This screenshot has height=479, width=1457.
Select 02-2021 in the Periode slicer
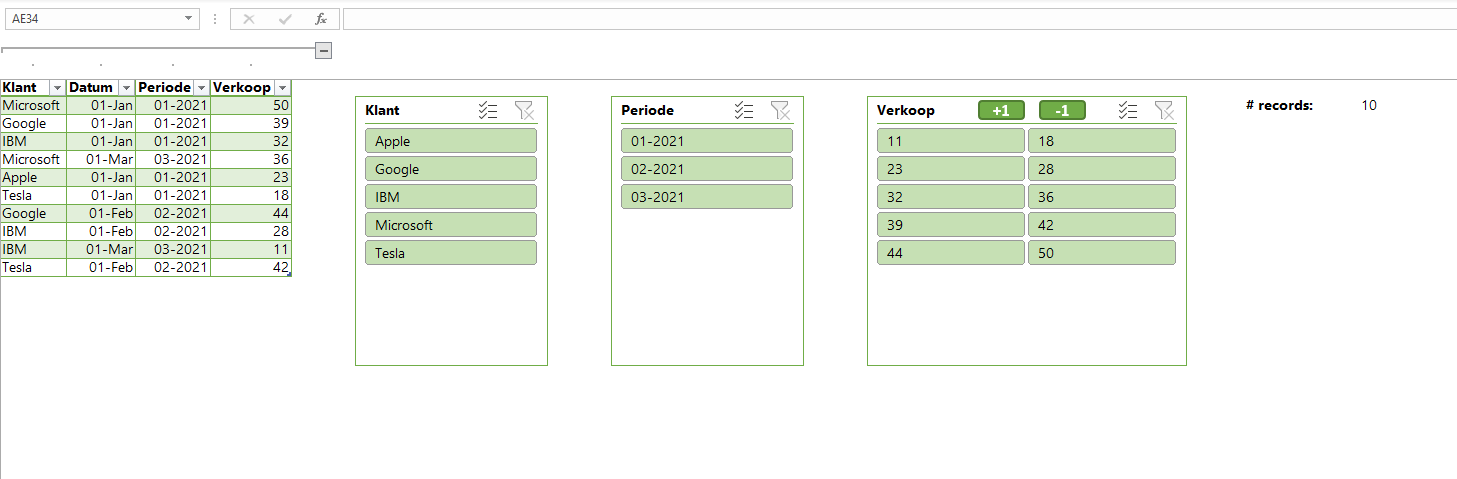pos(707,169)
